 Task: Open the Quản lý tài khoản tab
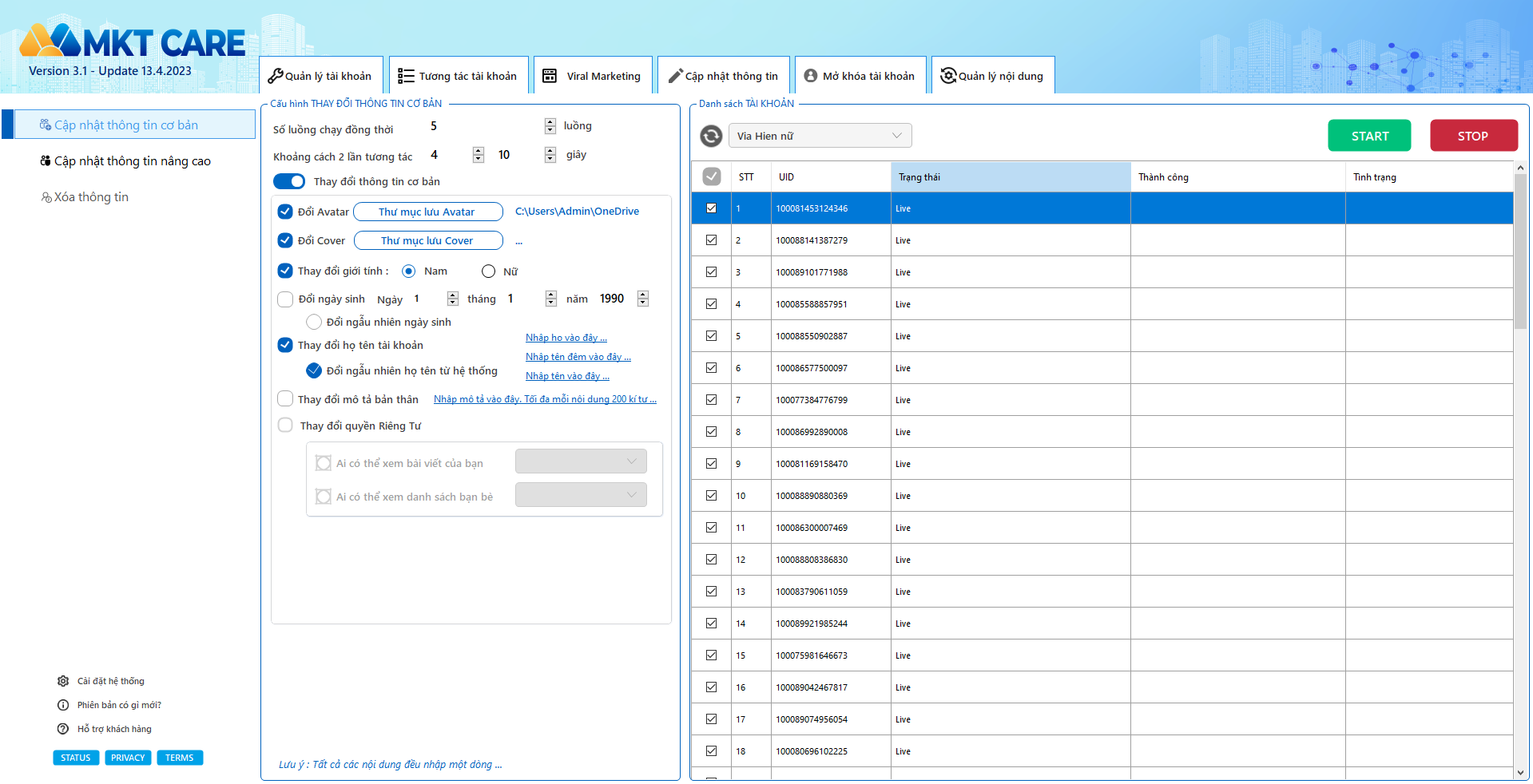coord(321,76)
